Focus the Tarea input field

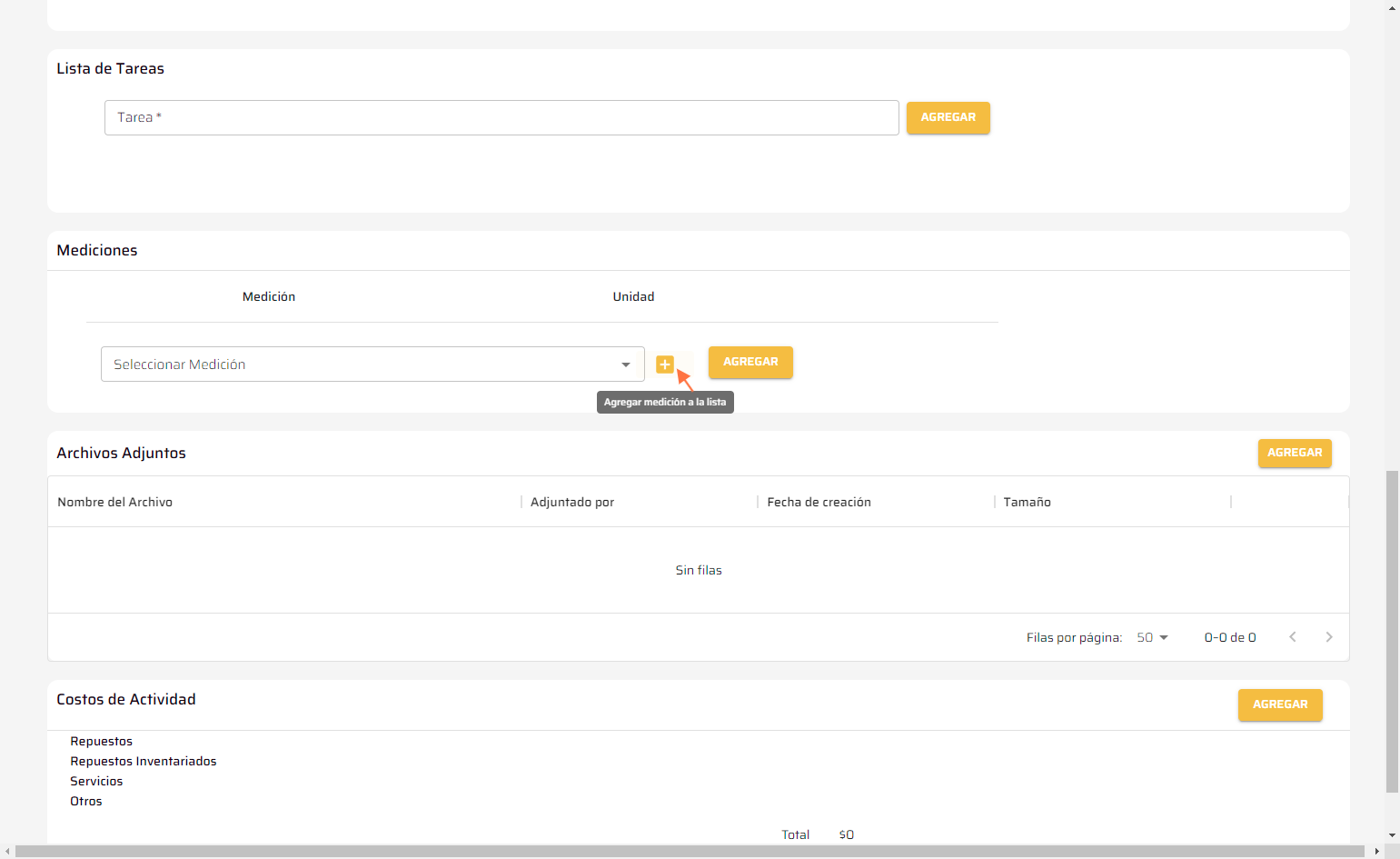501,117
